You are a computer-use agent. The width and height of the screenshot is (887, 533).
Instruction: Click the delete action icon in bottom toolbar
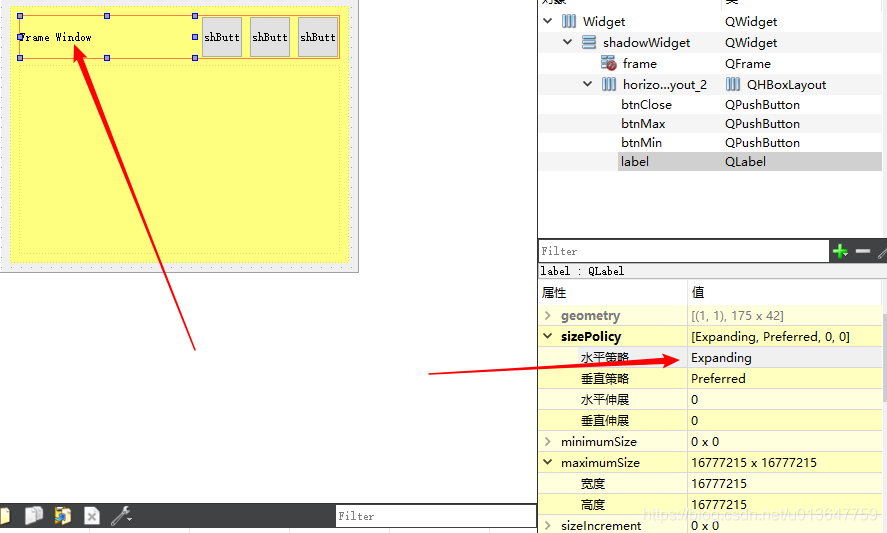pos(92,515)
